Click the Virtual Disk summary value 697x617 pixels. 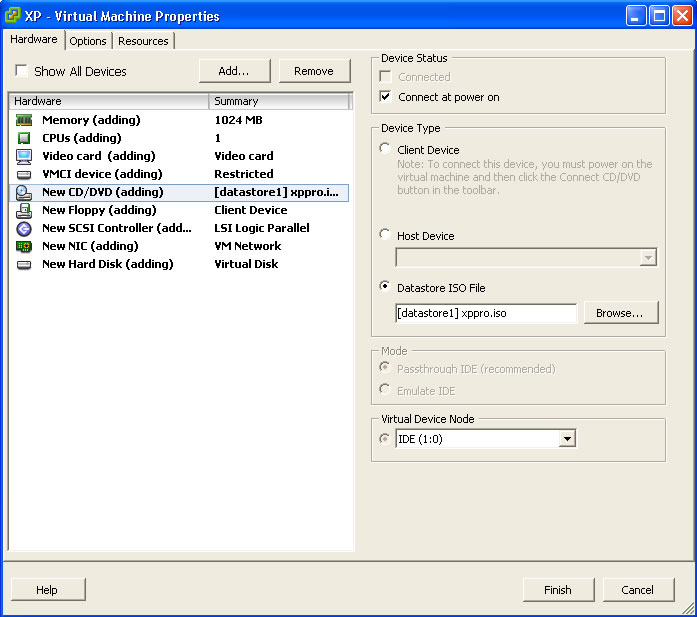click(x=246, y=264)
